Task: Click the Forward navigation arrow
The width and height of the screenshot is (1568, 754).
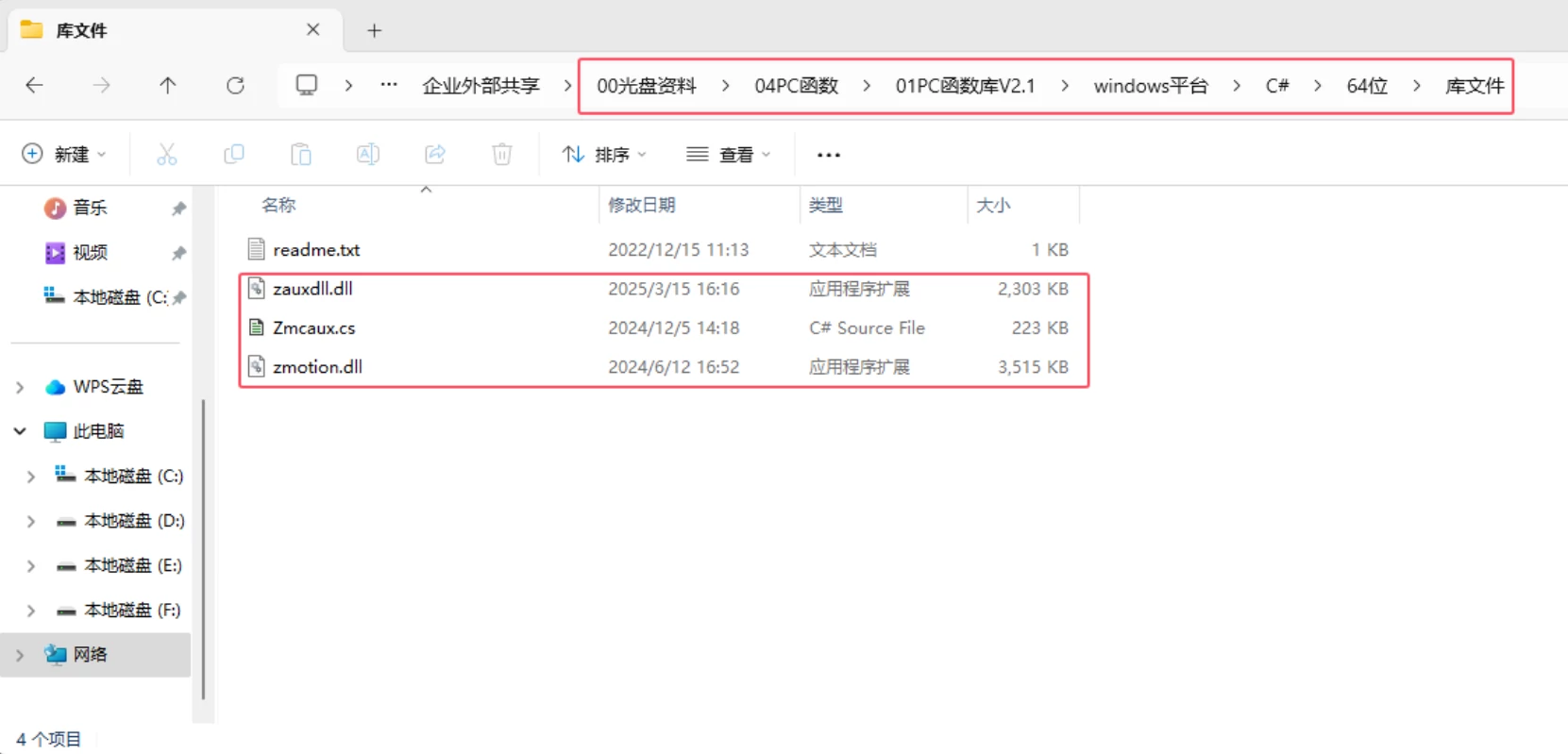Action: (101, 86)
